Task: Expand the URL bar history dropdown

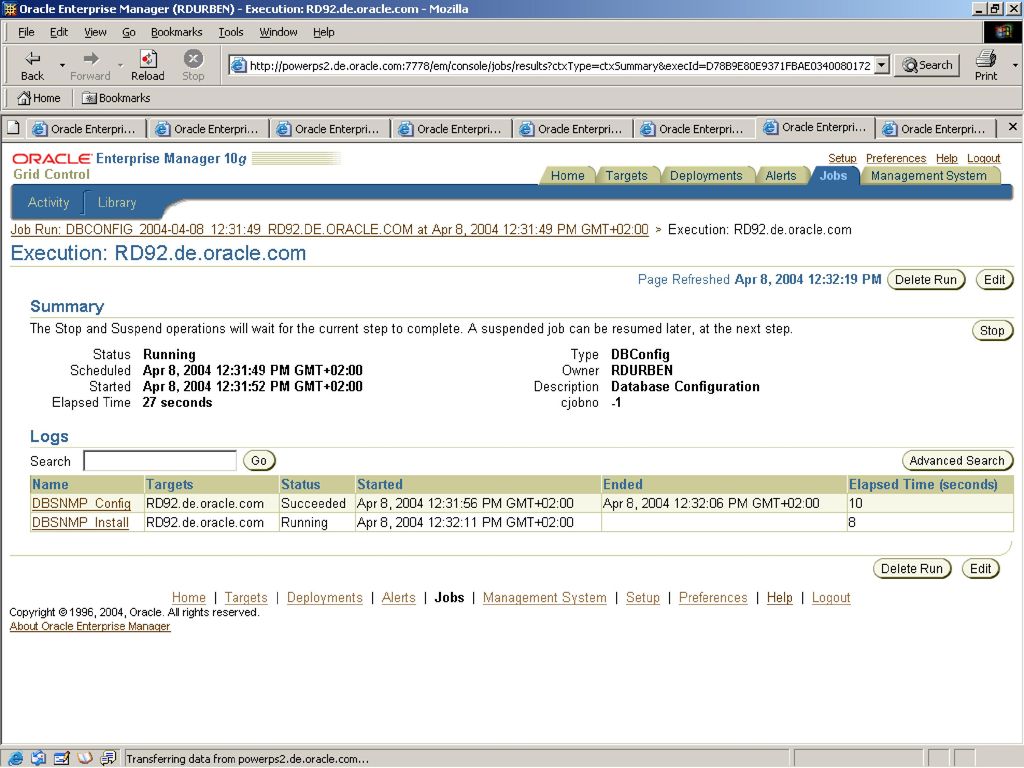Action: tap(882, 65)
